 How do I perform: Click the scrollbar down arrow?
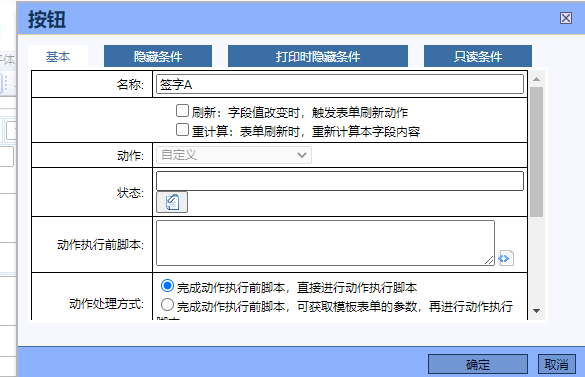(536, 311)
